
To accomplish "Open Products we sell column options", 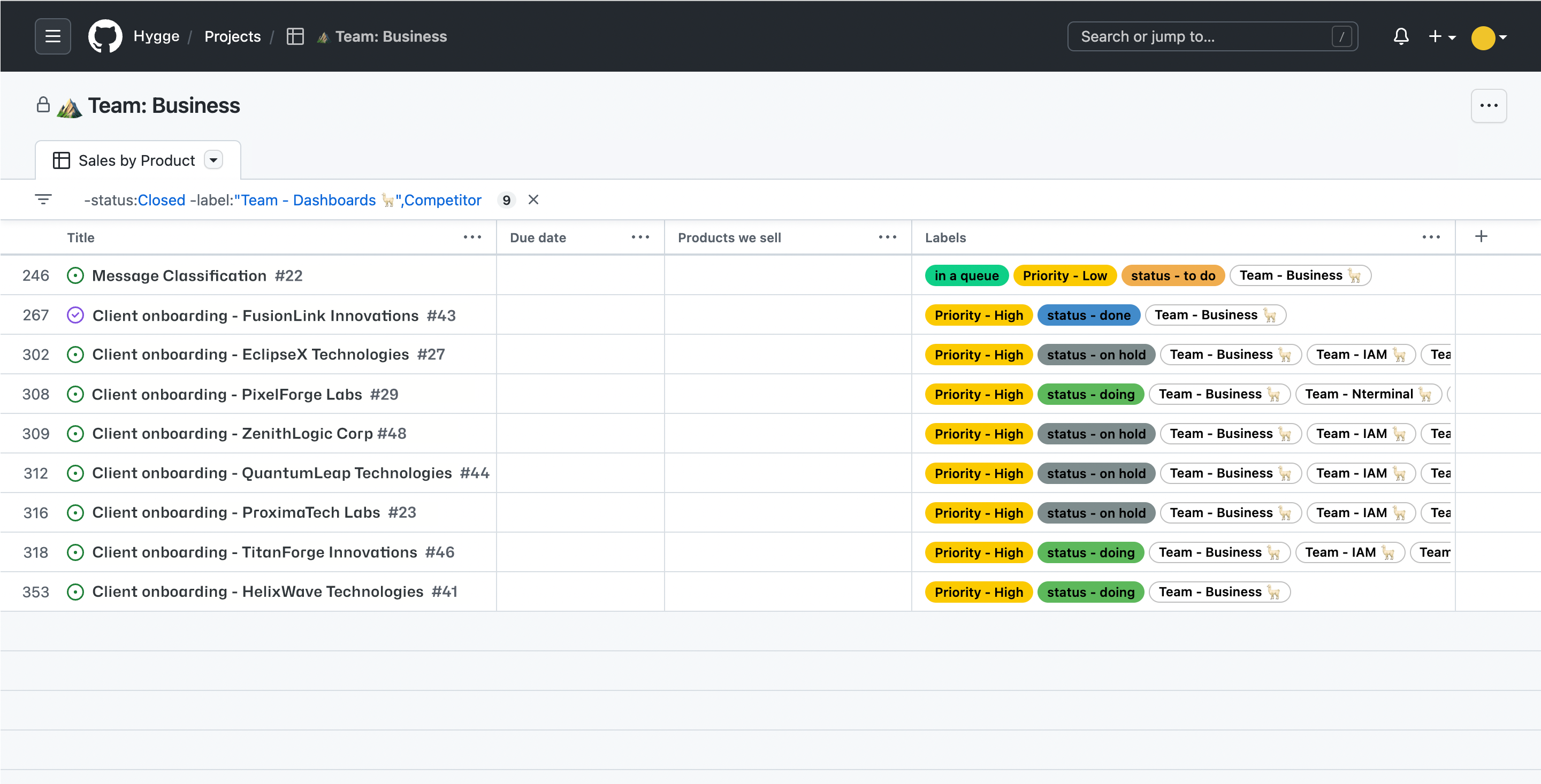I will point(887,237).
